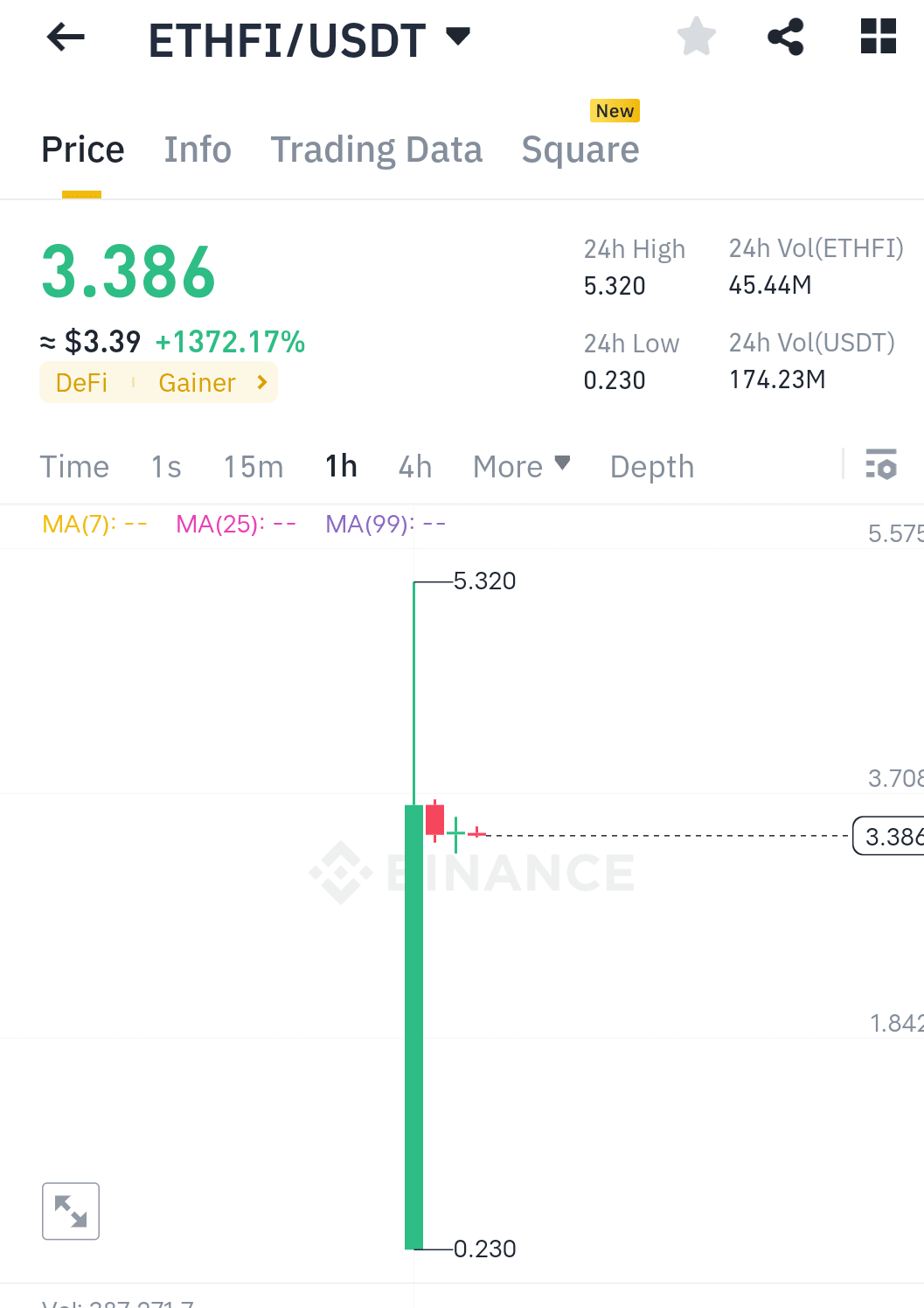Open the grid apps menu at top right
This screenshot has width=924, height=1308.
pyautogui.click(x=878, y=37)
